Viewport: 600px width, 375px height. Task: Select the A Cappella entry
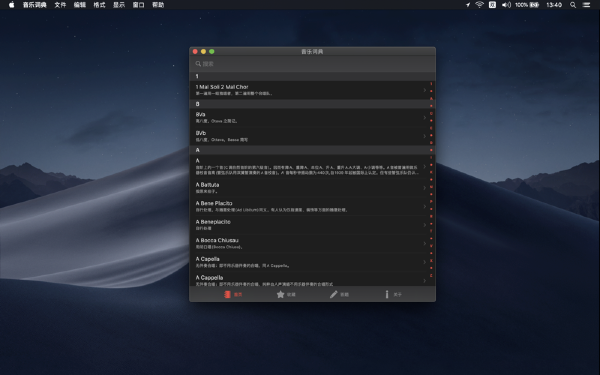[x=309, y=279]
